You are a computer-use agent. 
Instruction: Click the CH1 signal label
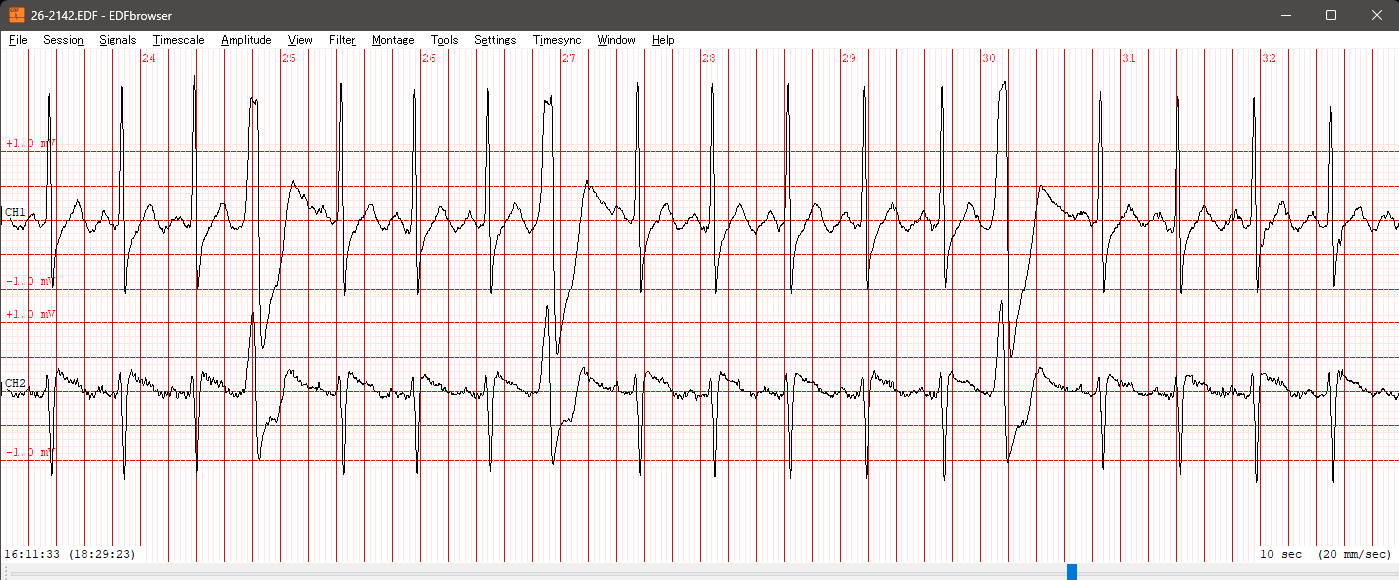[16, 212]
